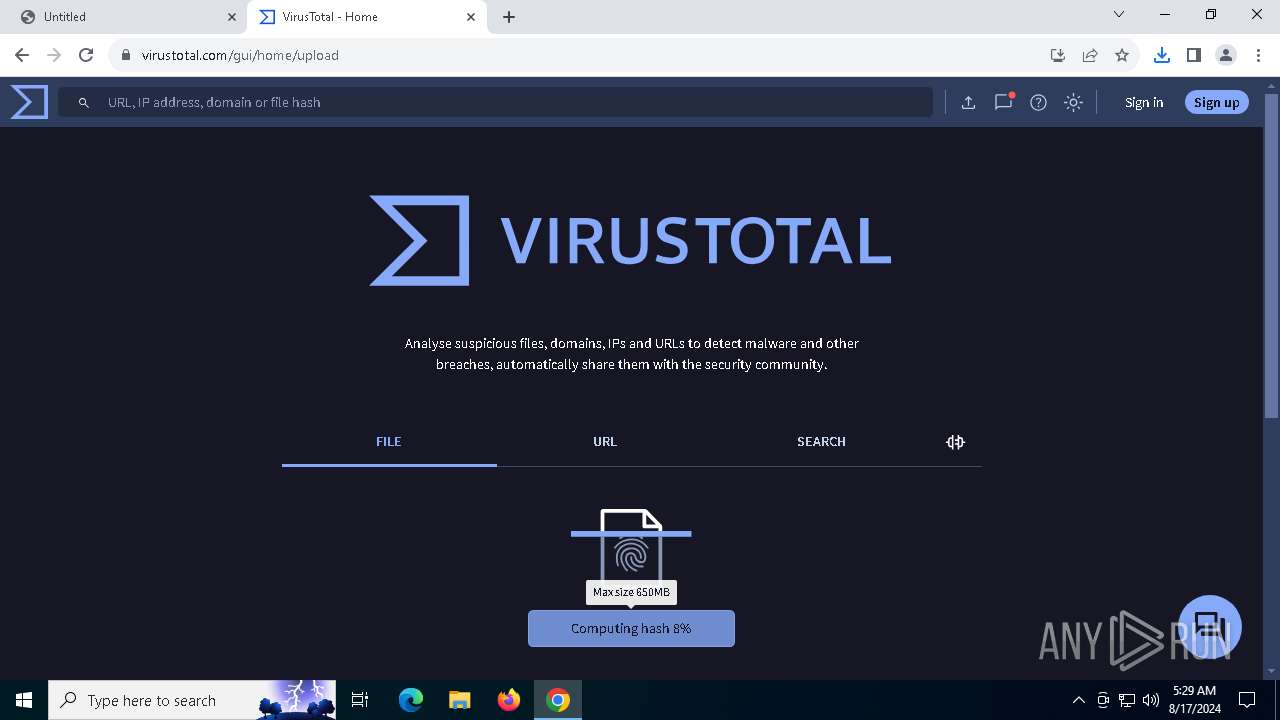Open the API icon tab next to SEARCH
This screenshot has height=720, width=1280.
[x=955, y=442]
